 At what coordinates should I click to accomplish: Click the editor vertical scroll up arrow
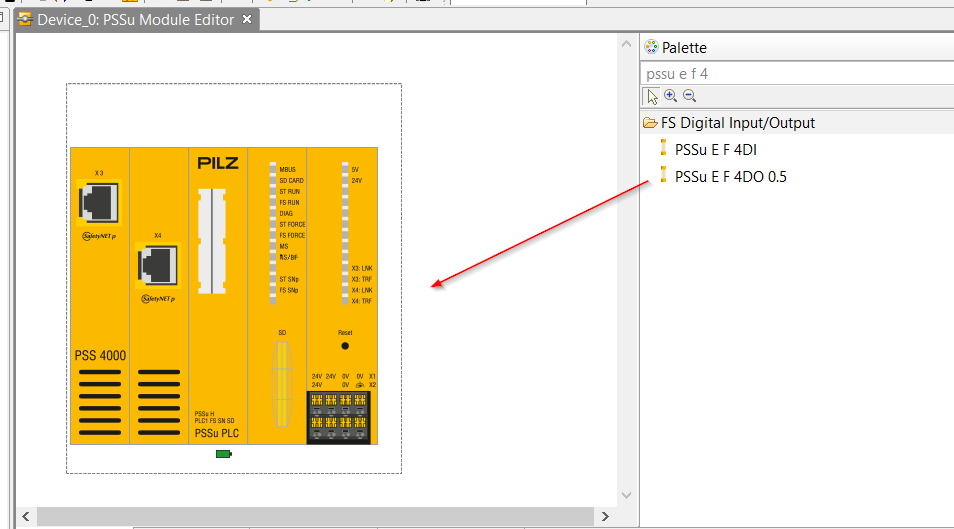(x=627, y=44)
